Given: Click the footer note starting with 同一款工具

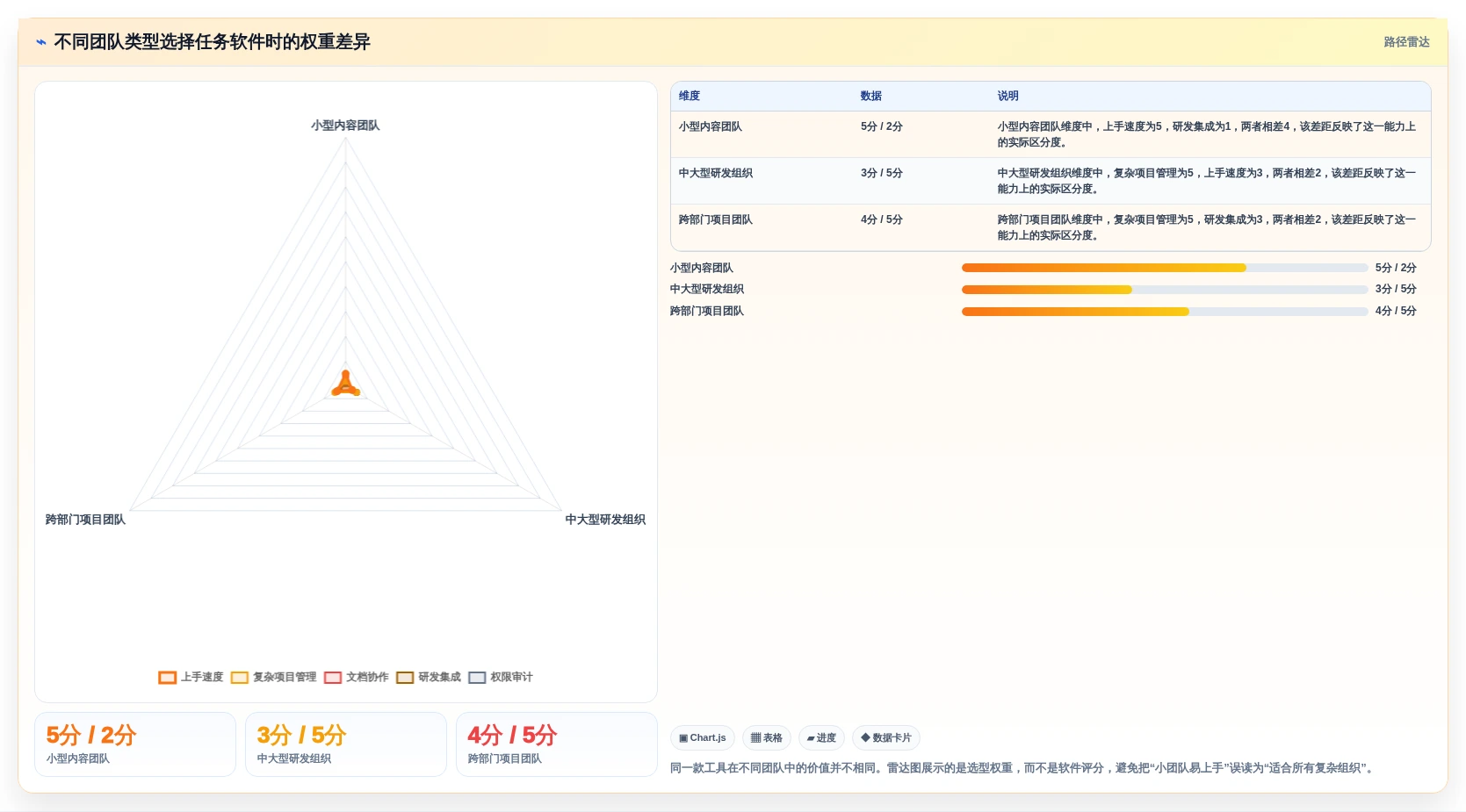Looking at the screenshot, I should point(1022,768).
